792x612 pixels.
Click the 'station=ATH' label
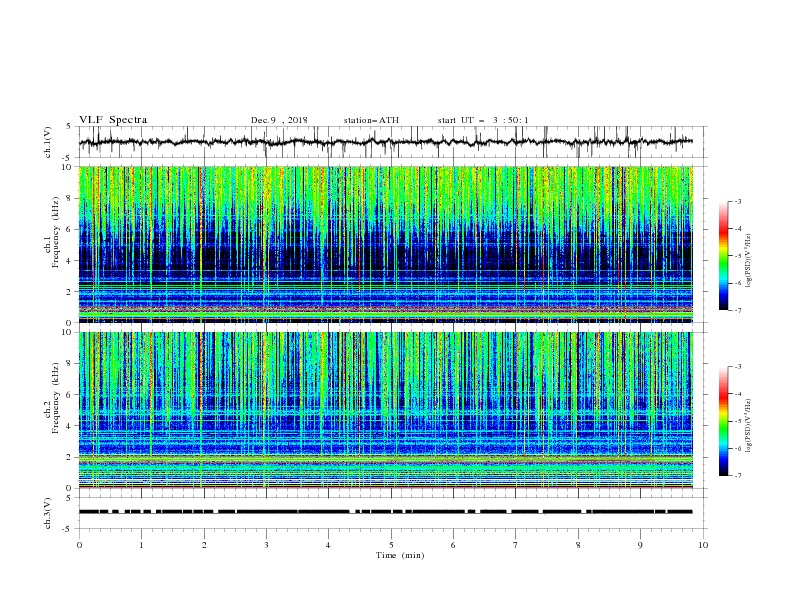(x=371, y=120)
